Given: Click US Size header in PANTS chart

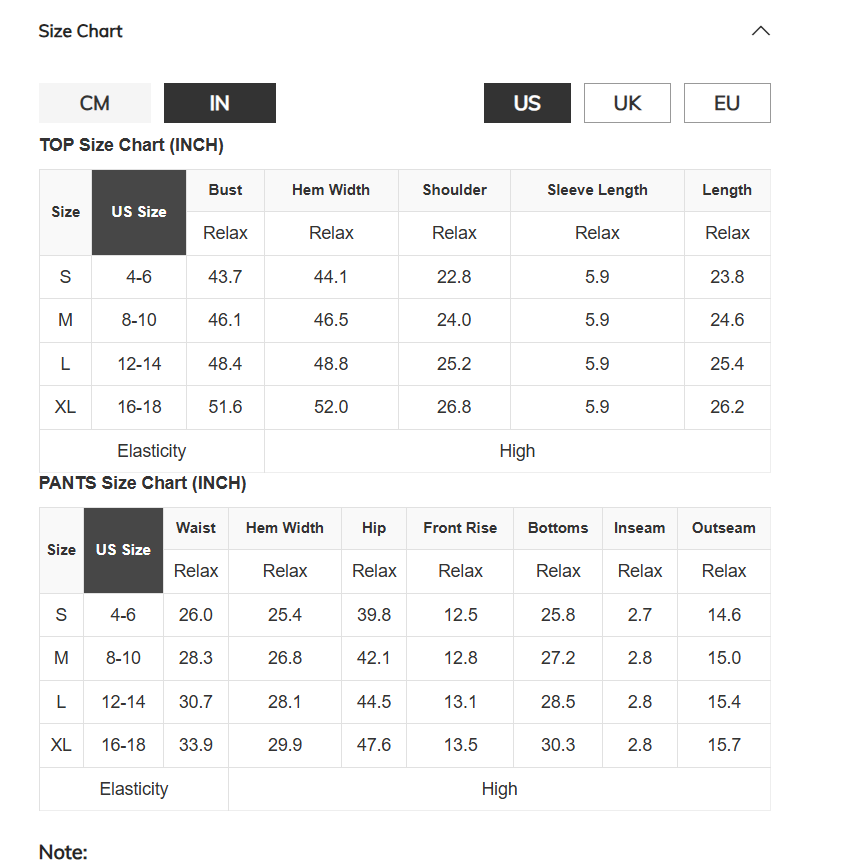Looking at the screenshot, I should click(x=123, y=550).
